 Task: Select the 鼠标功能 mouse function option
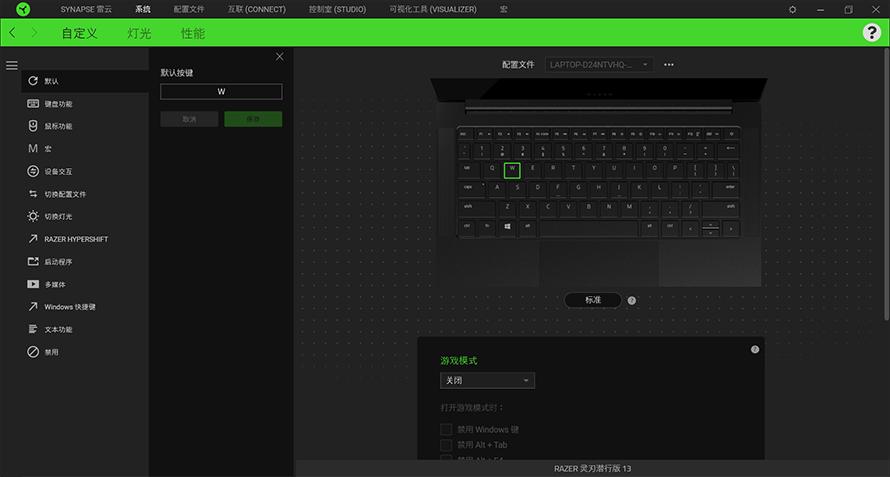pos(85,126)
